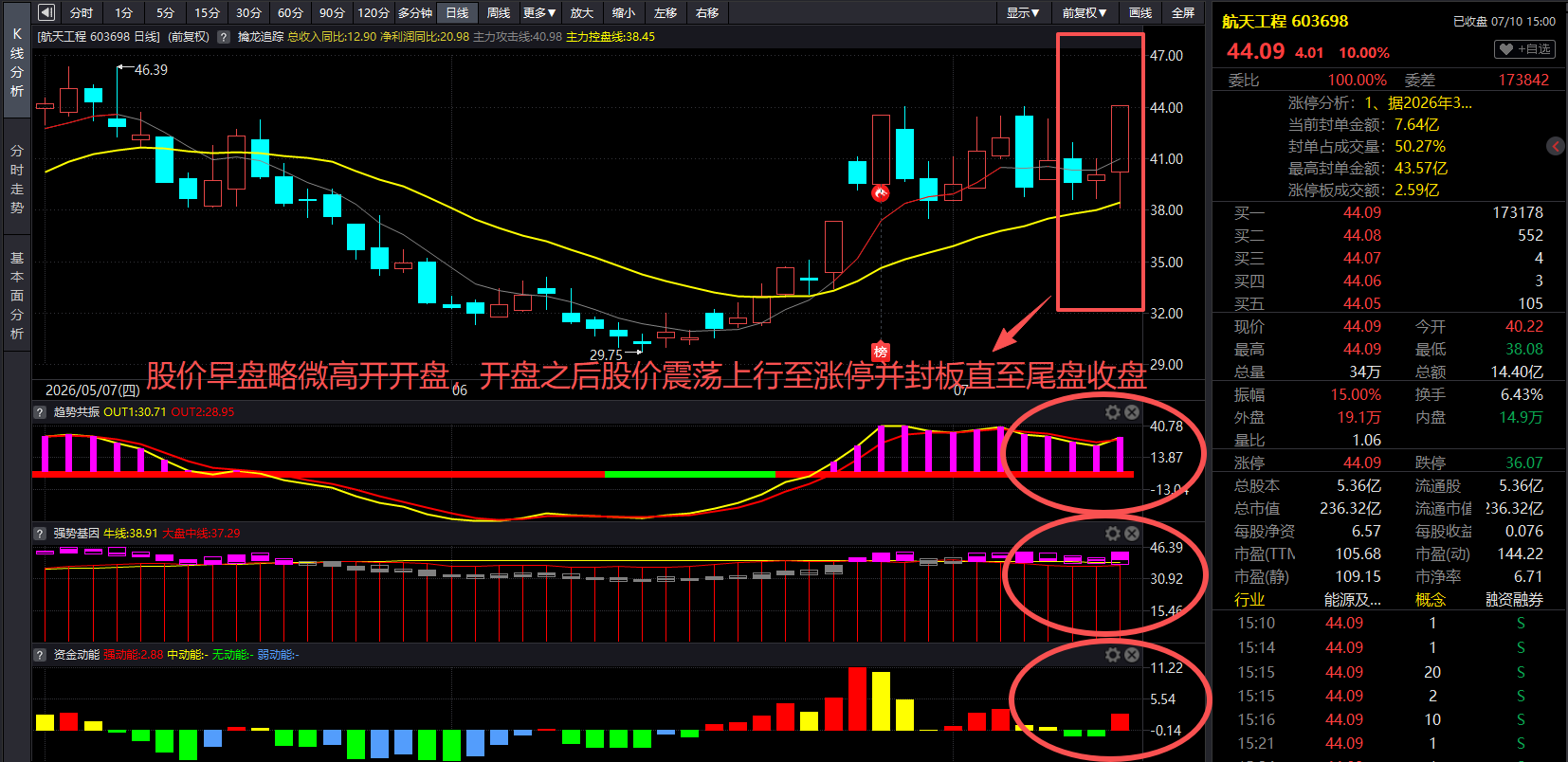Open the 画线 drawing tools
1568x762 pixels.
click(x=1140, y=12)
